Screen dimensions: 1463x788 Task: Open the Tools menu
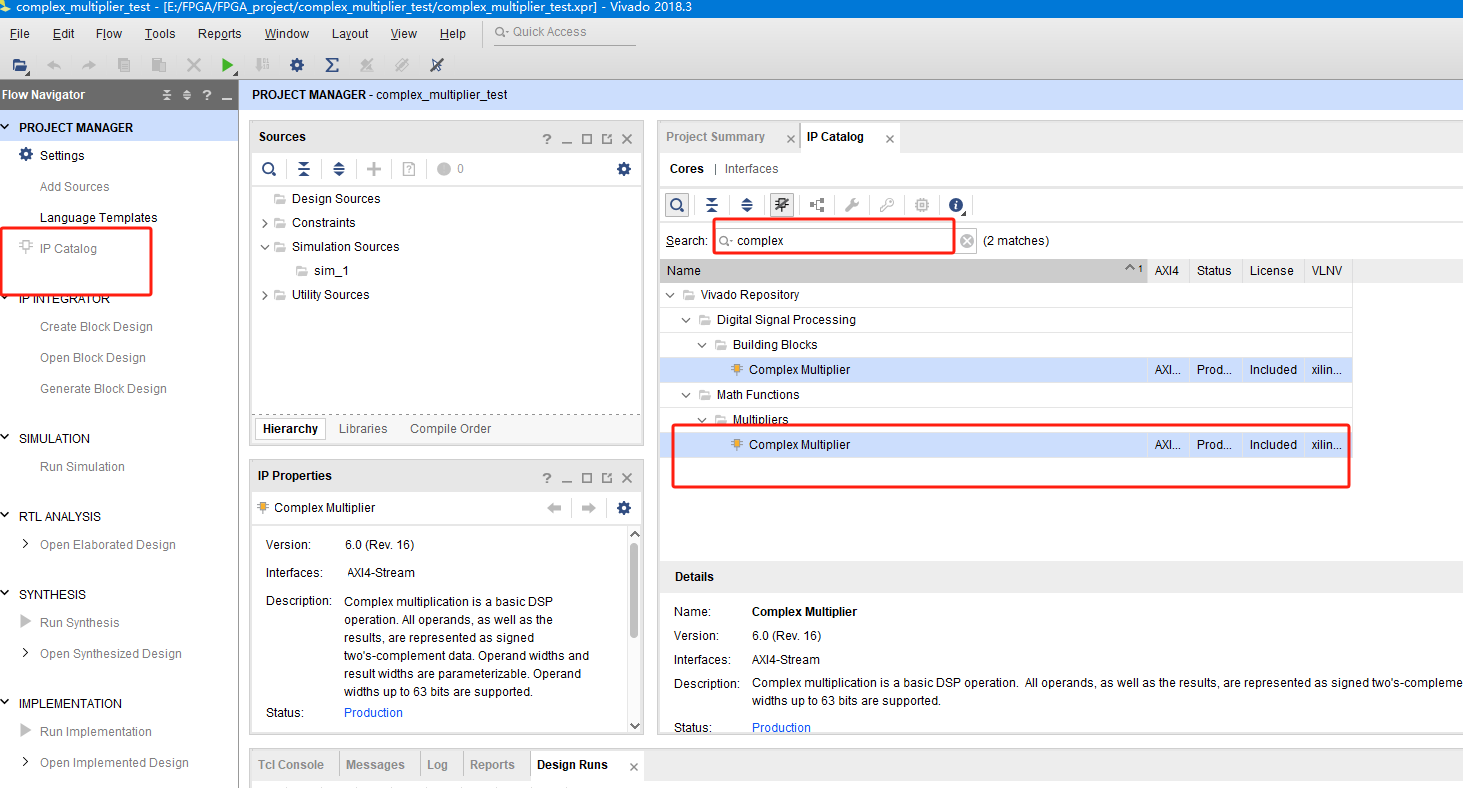[x=160, y=34]
